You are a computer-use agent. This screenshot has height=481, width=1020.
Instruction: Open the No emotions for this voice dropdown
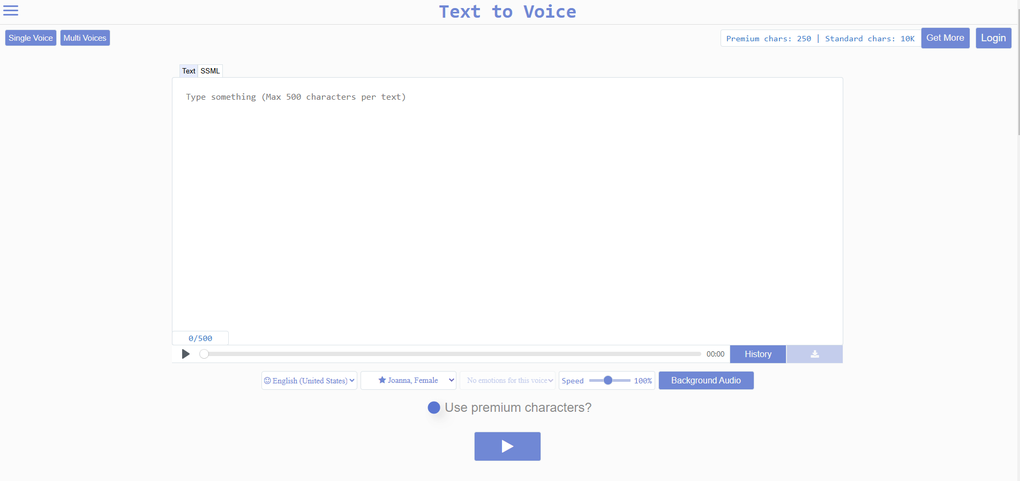pos(508,381)
